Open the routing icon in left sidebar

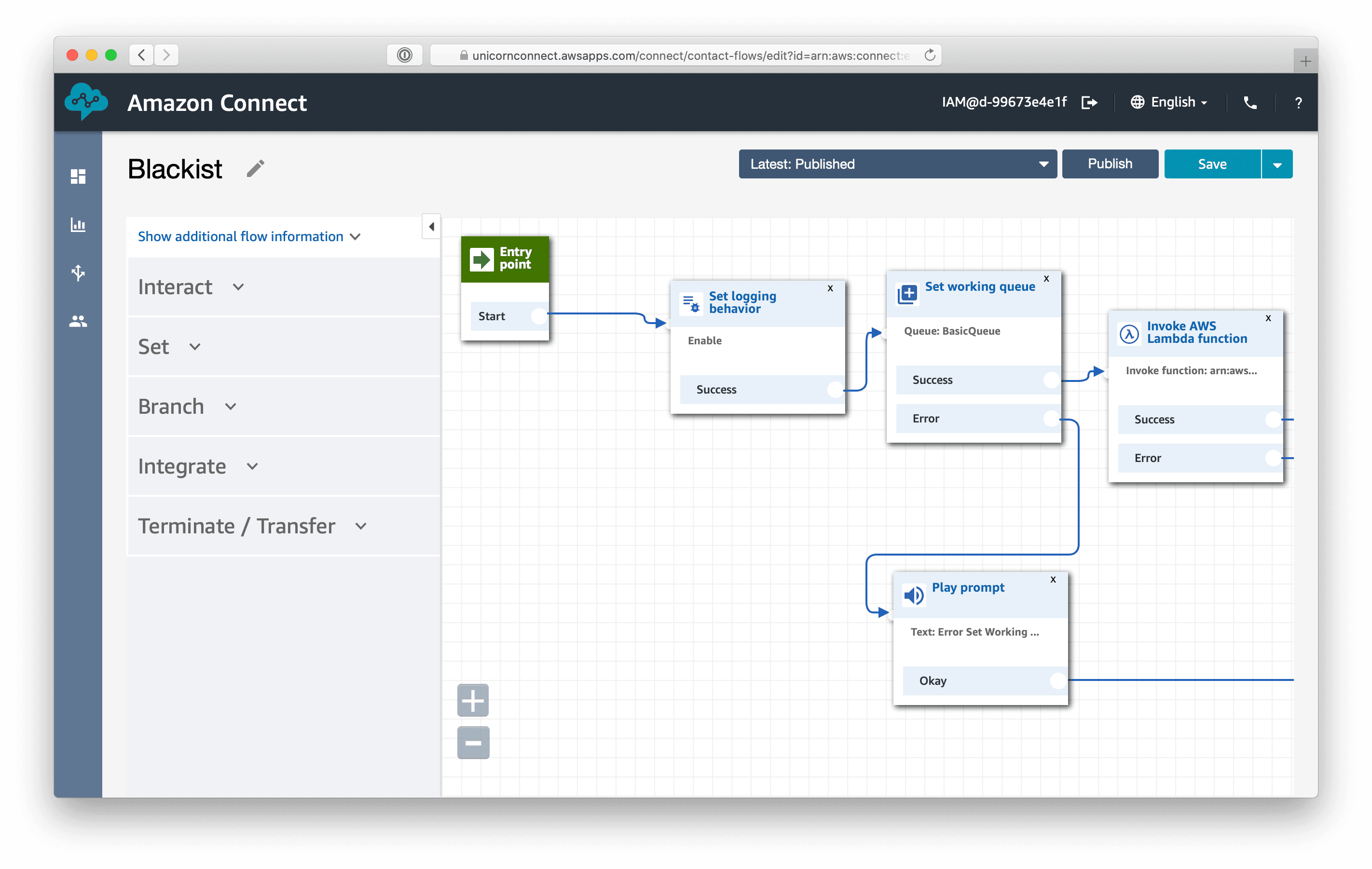78,273
